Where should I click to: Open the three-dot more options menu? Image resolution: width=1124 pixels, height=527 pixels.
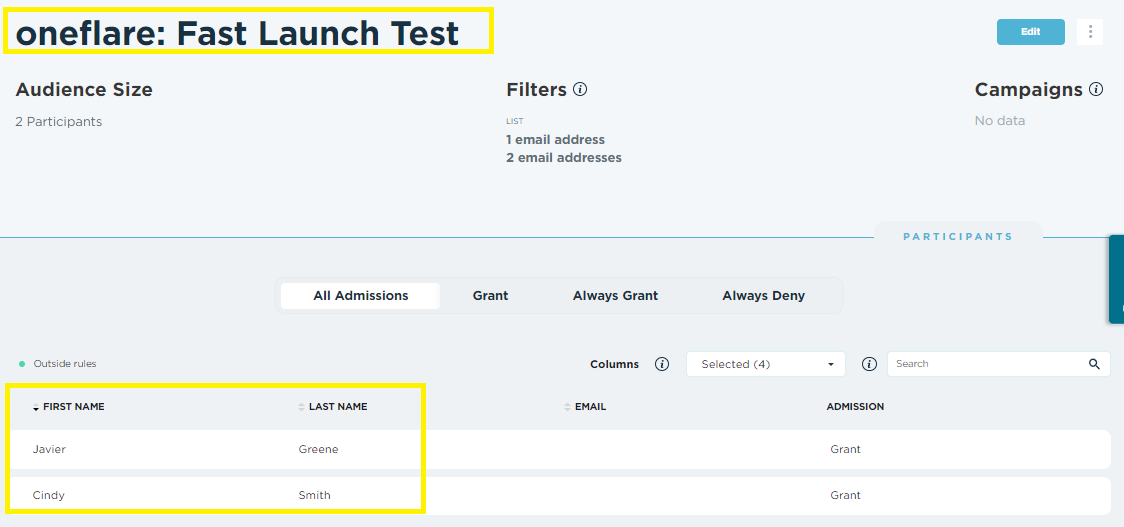[x=1090, y=32]
